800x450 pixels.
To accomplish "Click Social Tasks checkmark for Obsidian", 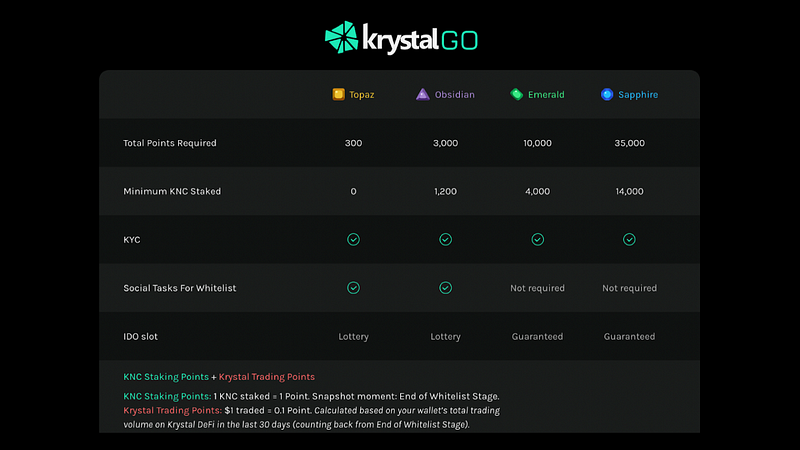I will click(x=445, y=288).
